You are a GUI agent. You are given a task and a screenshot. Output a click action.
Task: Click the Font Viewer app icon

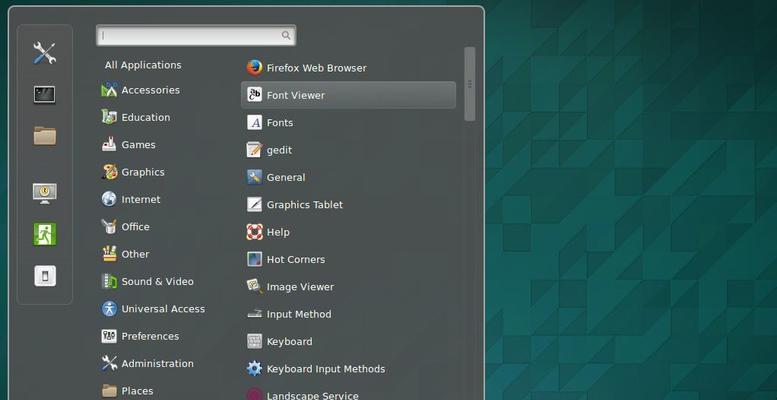pos(255,95)
